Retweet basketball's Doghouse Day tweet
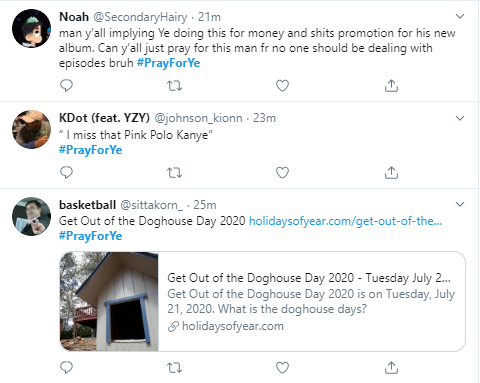Screen dimensions: 480x383 (174, 368)
